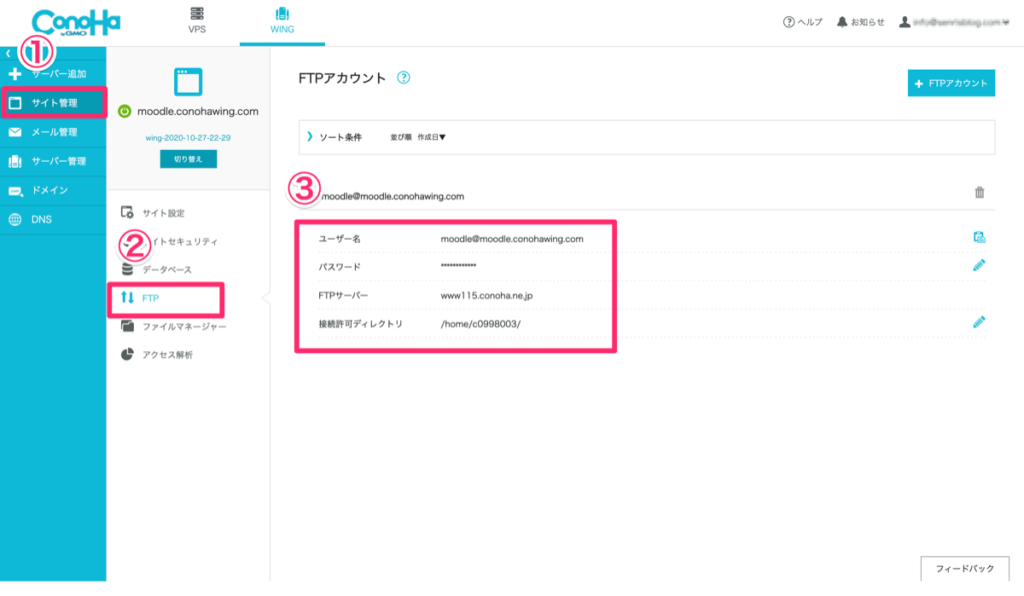The height and width of the screenshot is (596, 1024).
Task: Open DNS in sidebar
Action: point(53,219)
